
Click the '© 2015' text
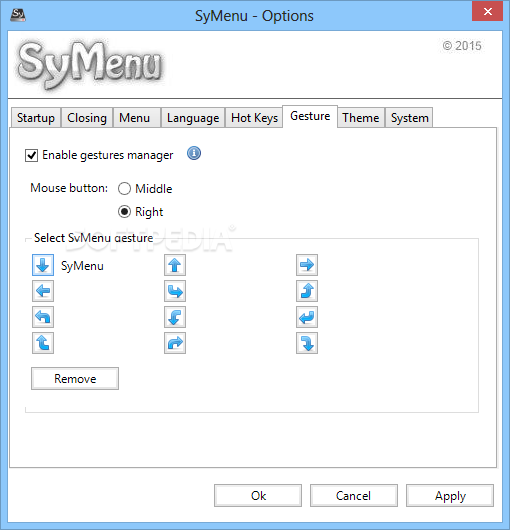click(x=462, y=46)
